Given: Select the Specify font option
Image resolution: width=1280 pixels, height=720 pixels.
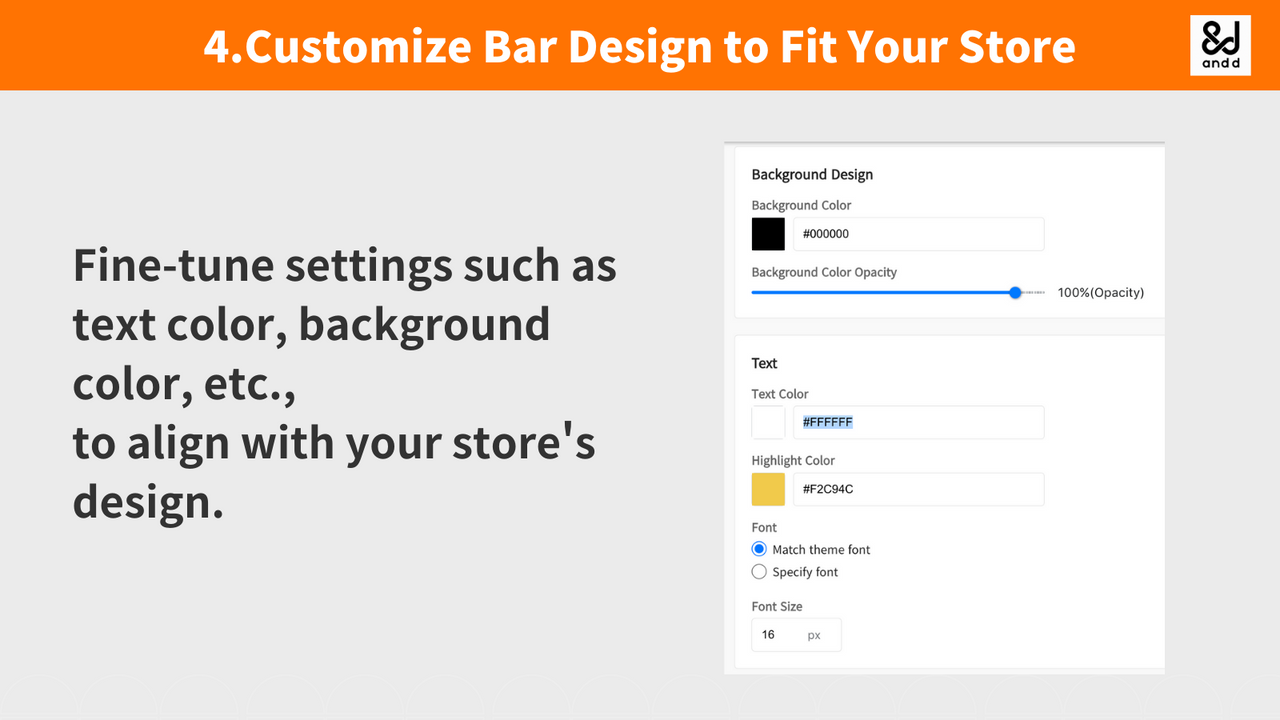Looking at the screenshot, I should [x=758, y=571].
